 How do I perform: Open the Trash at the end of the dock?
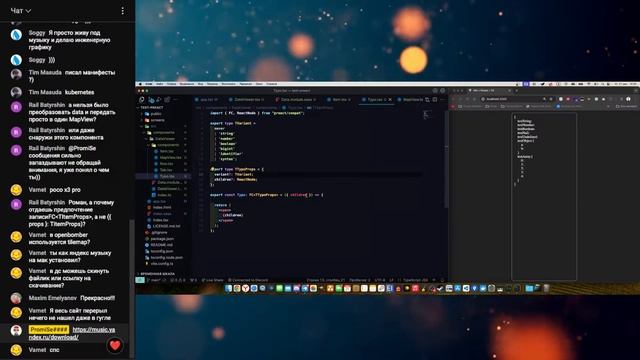546,289
